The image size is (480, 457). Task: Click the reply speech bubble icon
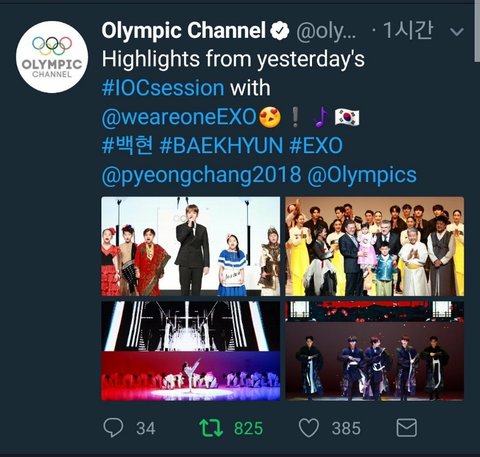113,427
